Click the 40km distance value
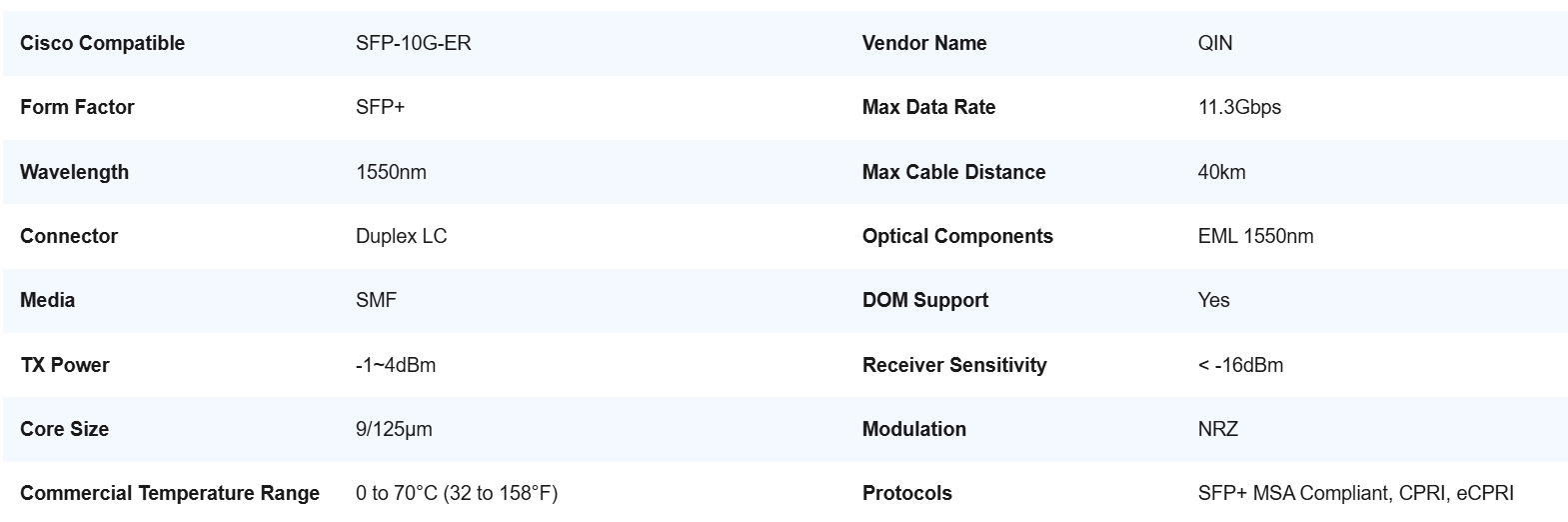Image resolution: width=1568 pixels, height=522 pixels. 1221,172
